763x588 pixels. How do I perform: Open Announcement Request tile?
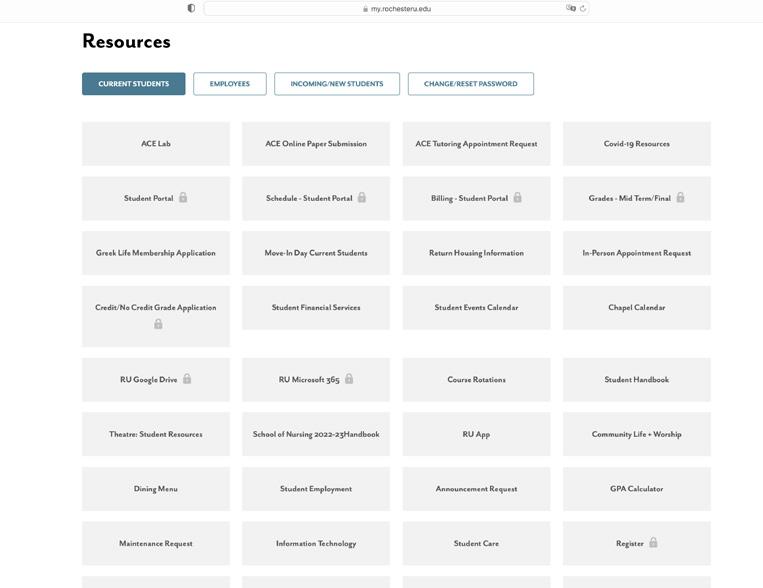coord(476,489)
